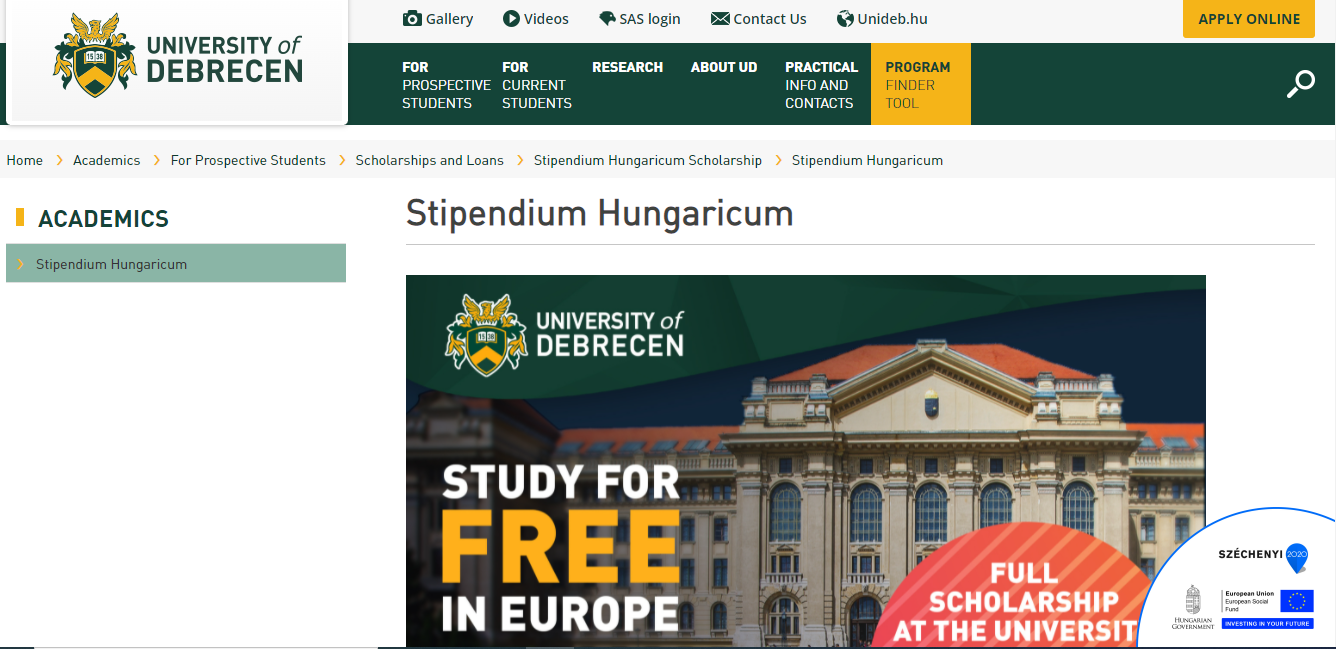This screenshot has width=1336, height=649.
Task: Go to Academics breadcrumb
Action: pos(106,160)
